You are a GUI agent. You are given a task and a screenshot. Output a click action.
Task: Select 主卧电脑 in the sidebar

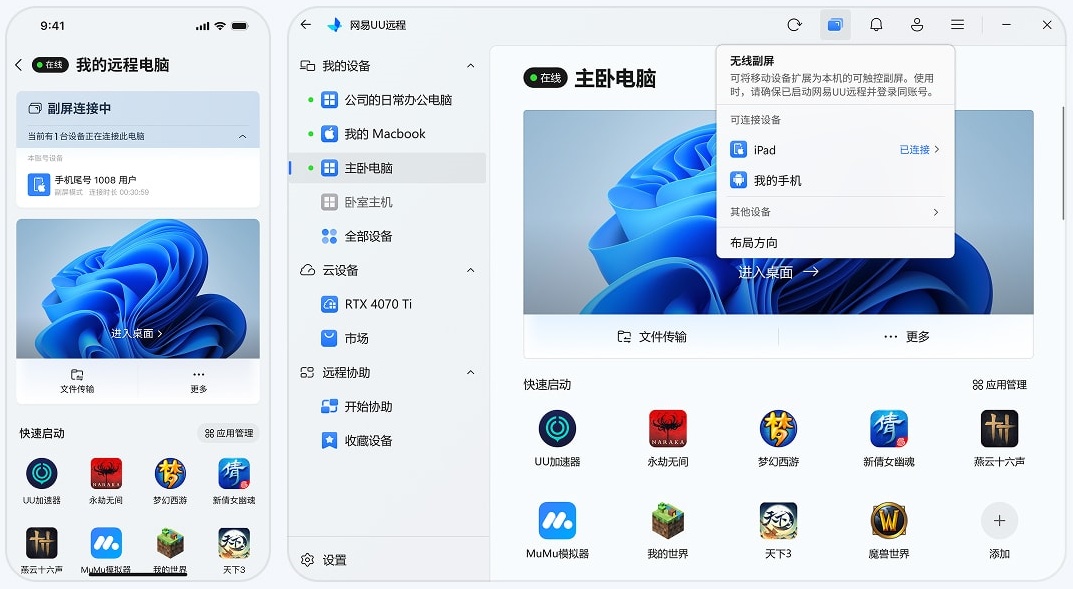click(x=388, y=168)
